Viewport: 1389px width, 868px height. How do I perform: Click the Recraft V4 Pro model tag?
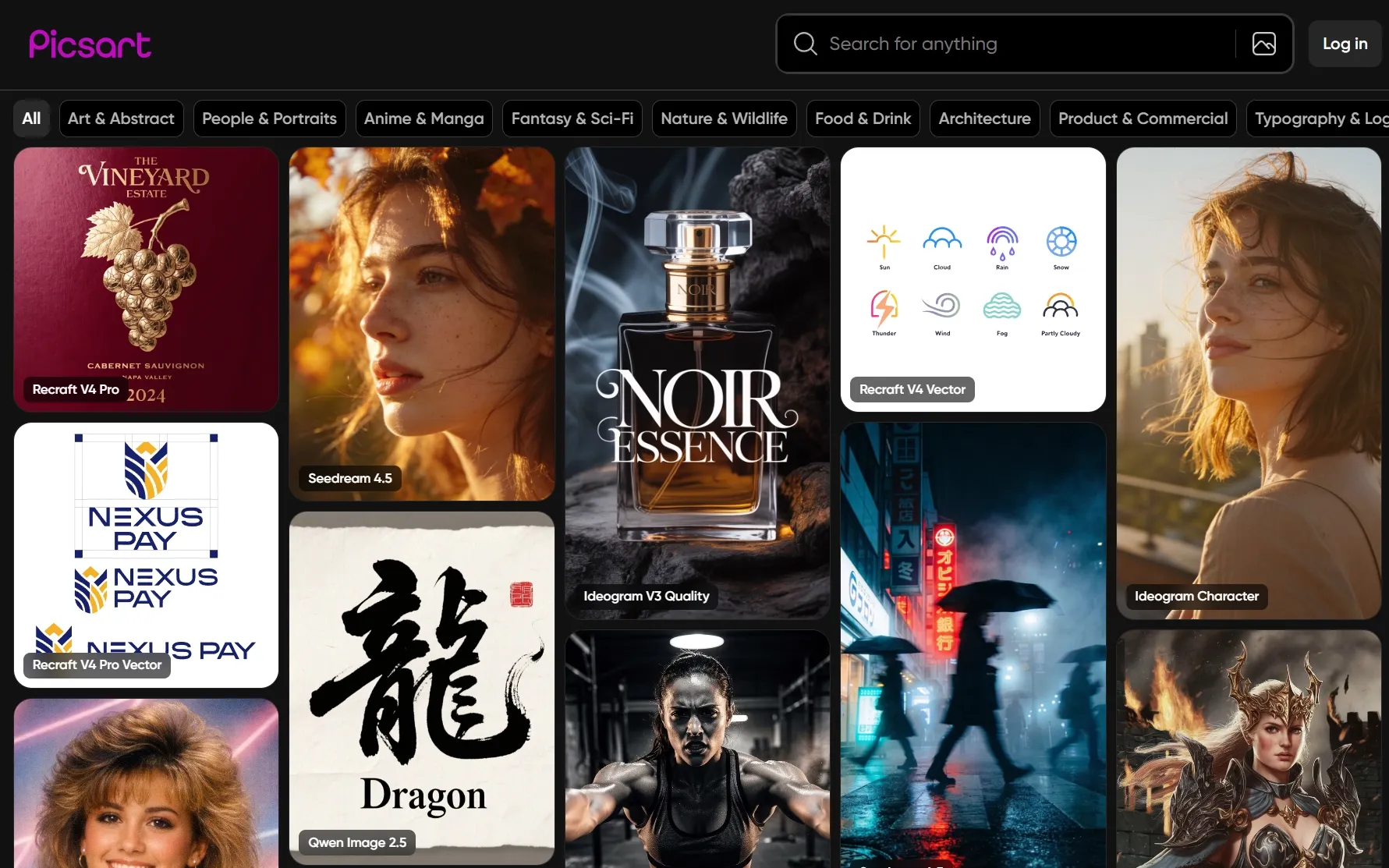(76, 389)
